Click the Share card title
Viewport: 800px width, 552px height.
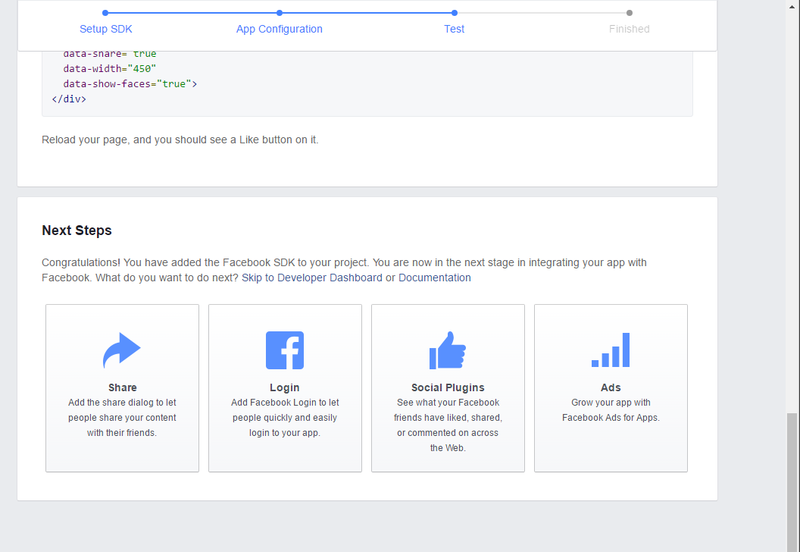pos(122,387)
